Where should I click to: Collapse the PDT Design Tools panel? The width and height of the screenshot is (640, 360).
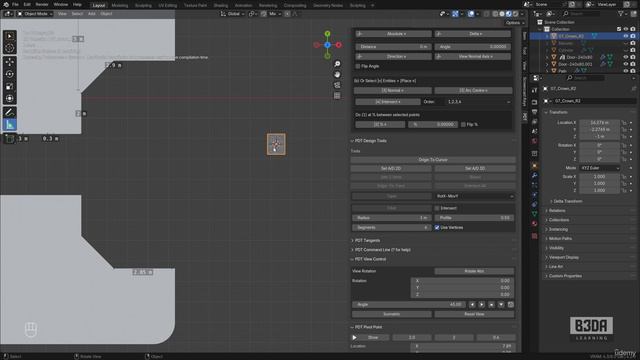click(370, 141)
